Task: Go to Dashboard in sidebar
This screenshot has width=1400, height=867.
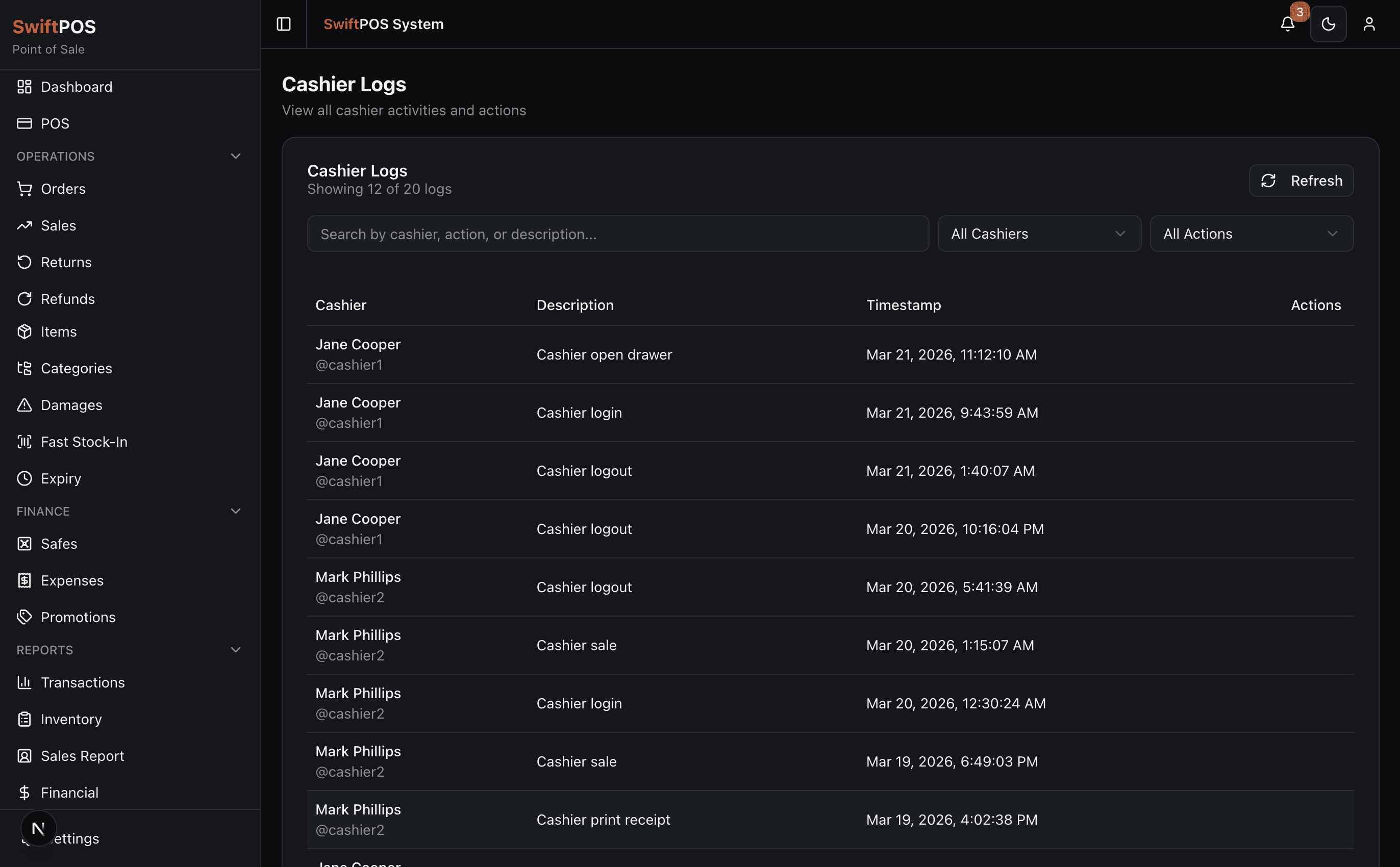Action: [77, 87]
